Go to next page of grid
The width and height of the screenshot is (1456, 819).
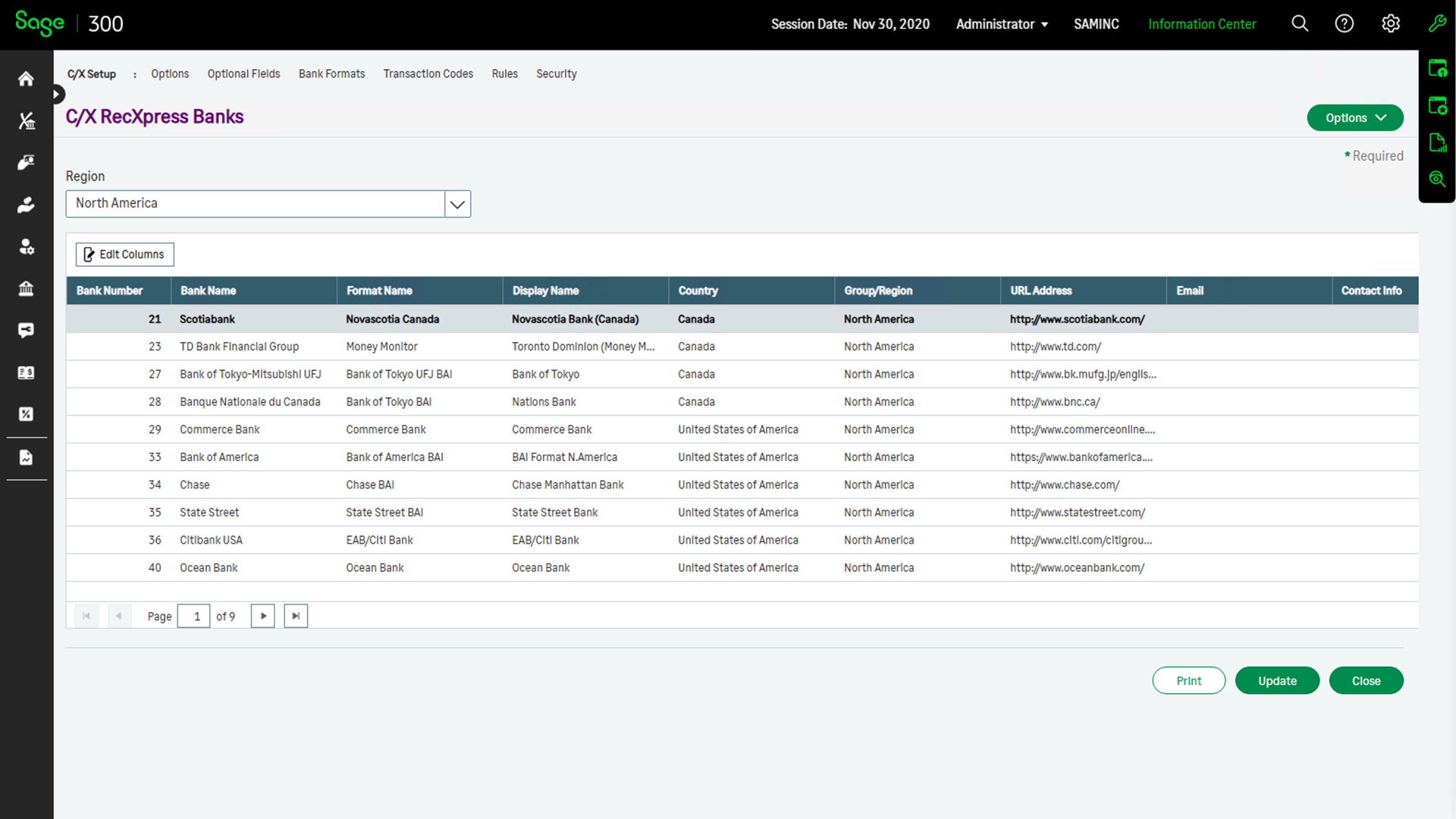click(x=262, y=616)
